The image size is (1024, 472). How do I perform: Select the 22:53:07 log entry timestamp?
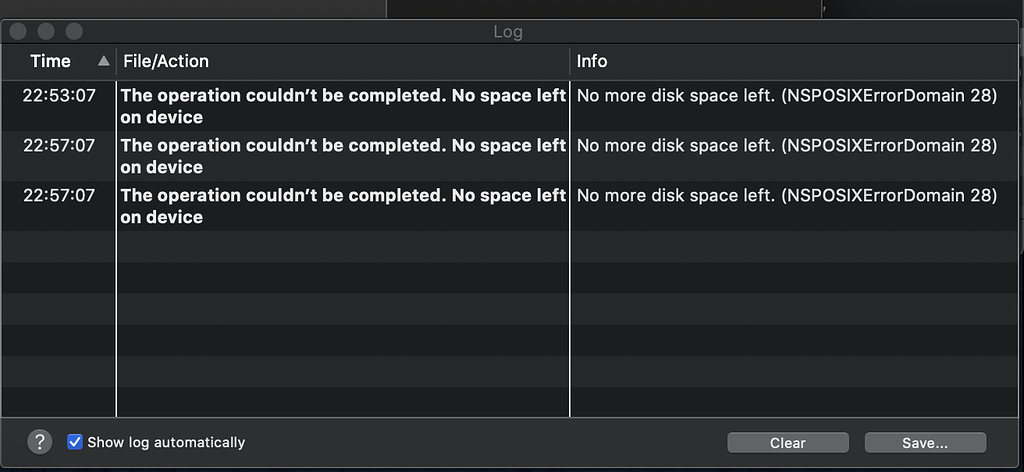tap(59, 96)
